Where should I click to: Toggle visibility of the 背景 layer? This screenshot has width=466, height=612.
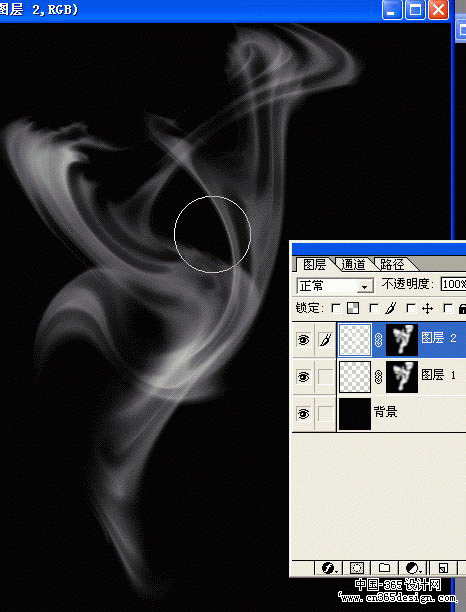[304, 413]
